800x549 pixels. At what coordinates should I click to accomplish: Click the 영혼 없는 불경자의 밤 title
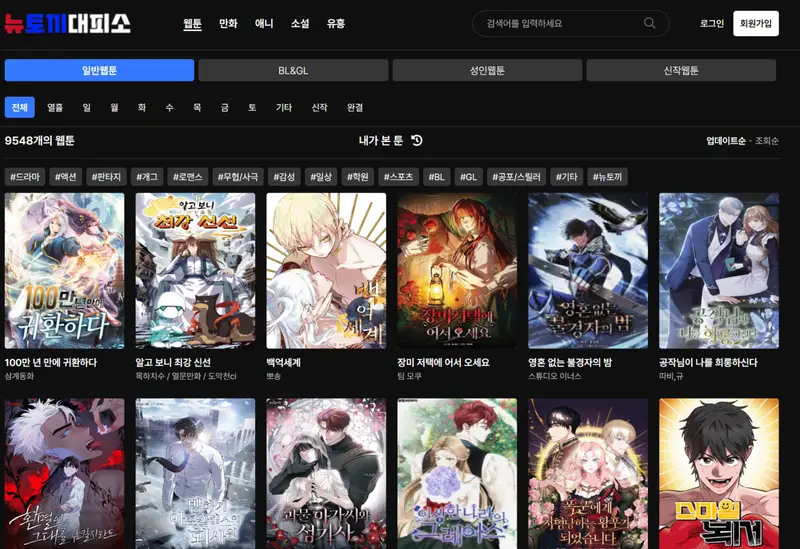[570, 362]
